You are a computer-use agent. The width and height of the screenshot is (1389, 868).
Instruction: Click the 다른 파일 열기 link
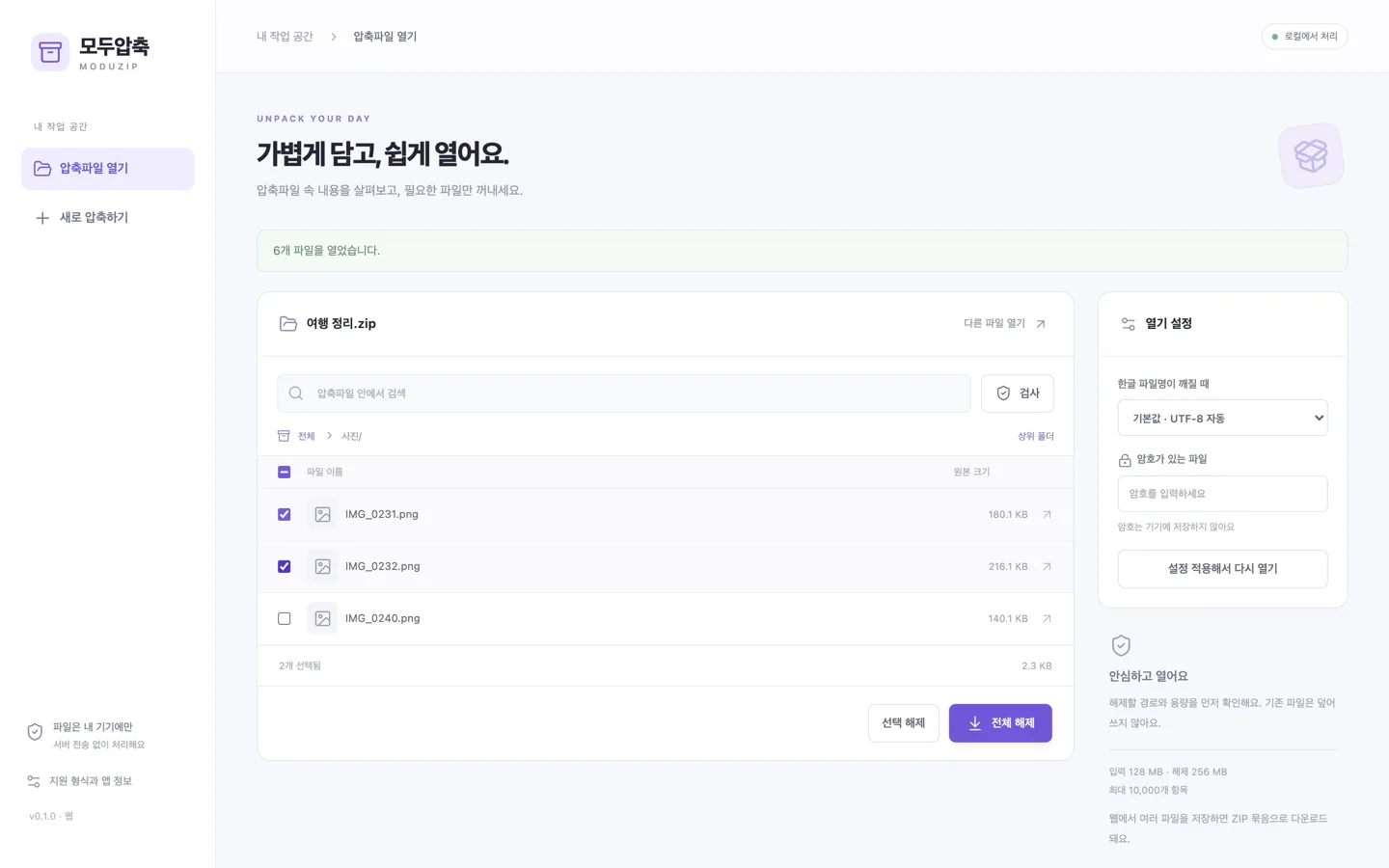1005,324
